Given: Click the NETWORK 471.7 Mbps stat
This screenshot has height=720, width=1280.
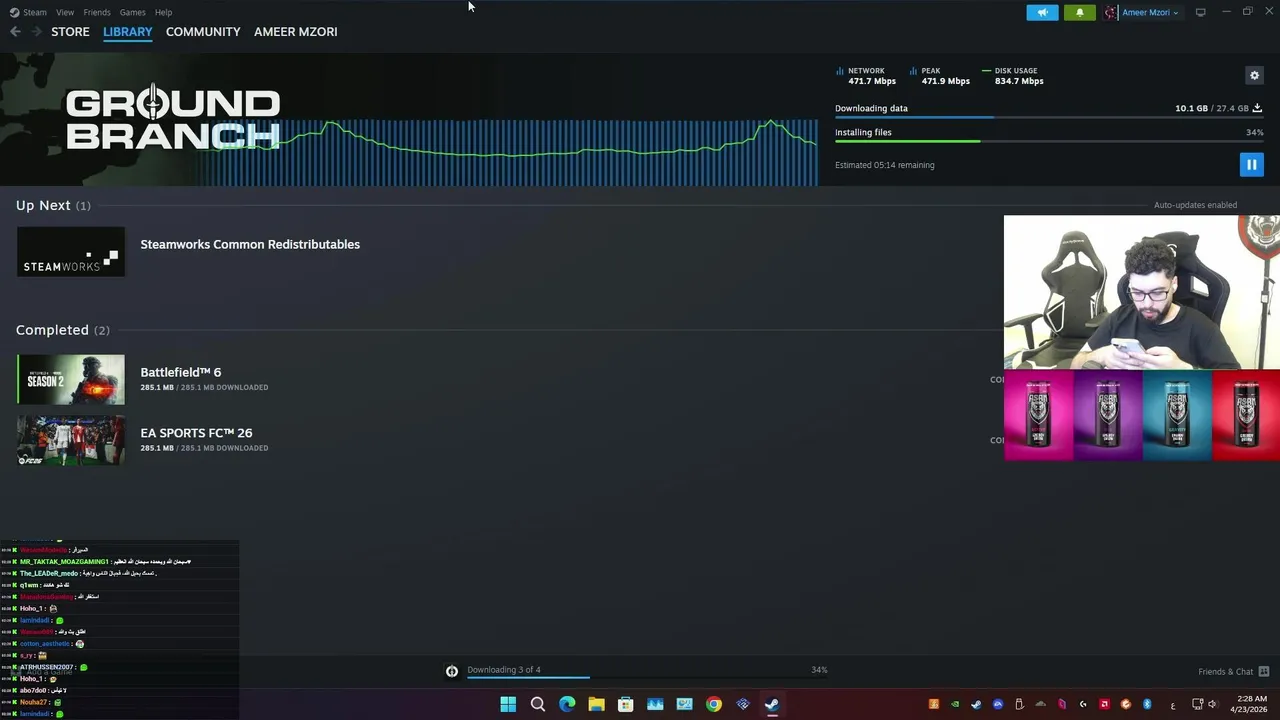Looking at the screenshot, I should [866, 76].
